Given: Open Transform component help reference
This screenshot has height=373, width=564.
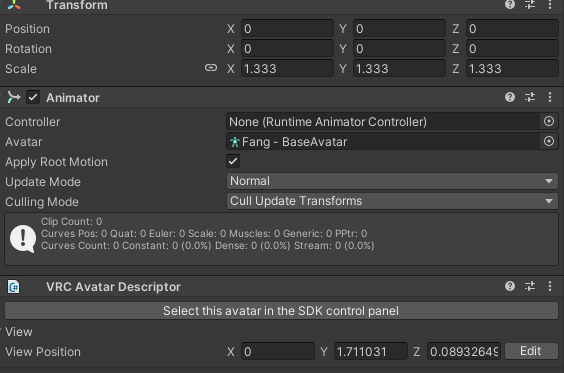Looking at the screenshot, I should 510,4.
